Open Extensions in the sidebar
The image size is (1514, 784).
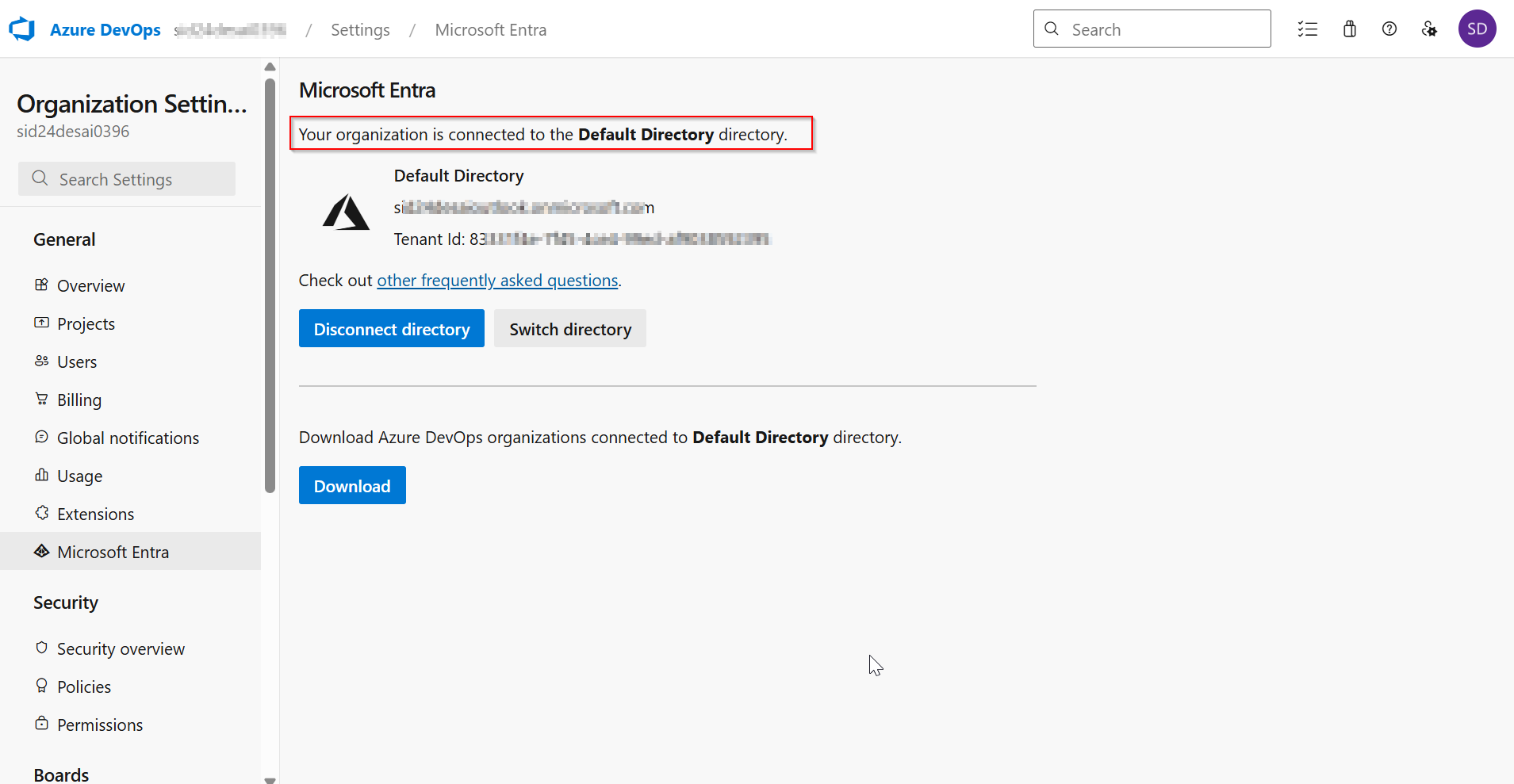(130, 514)
